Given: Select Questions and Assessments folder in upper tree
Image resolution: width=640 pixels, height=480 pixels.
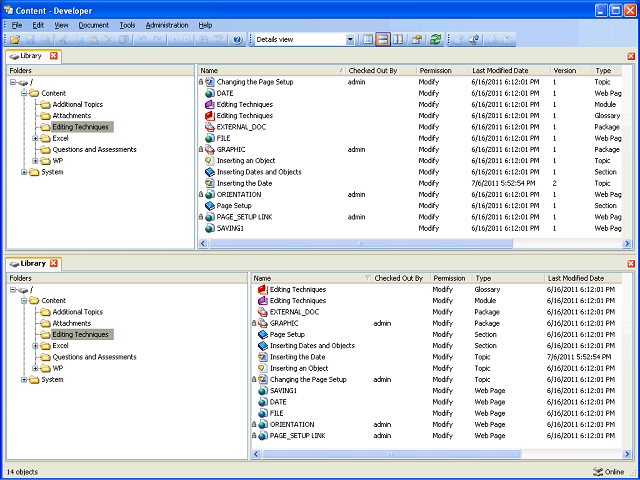Looking at the screenshot, I should click(x=94, y=150).
